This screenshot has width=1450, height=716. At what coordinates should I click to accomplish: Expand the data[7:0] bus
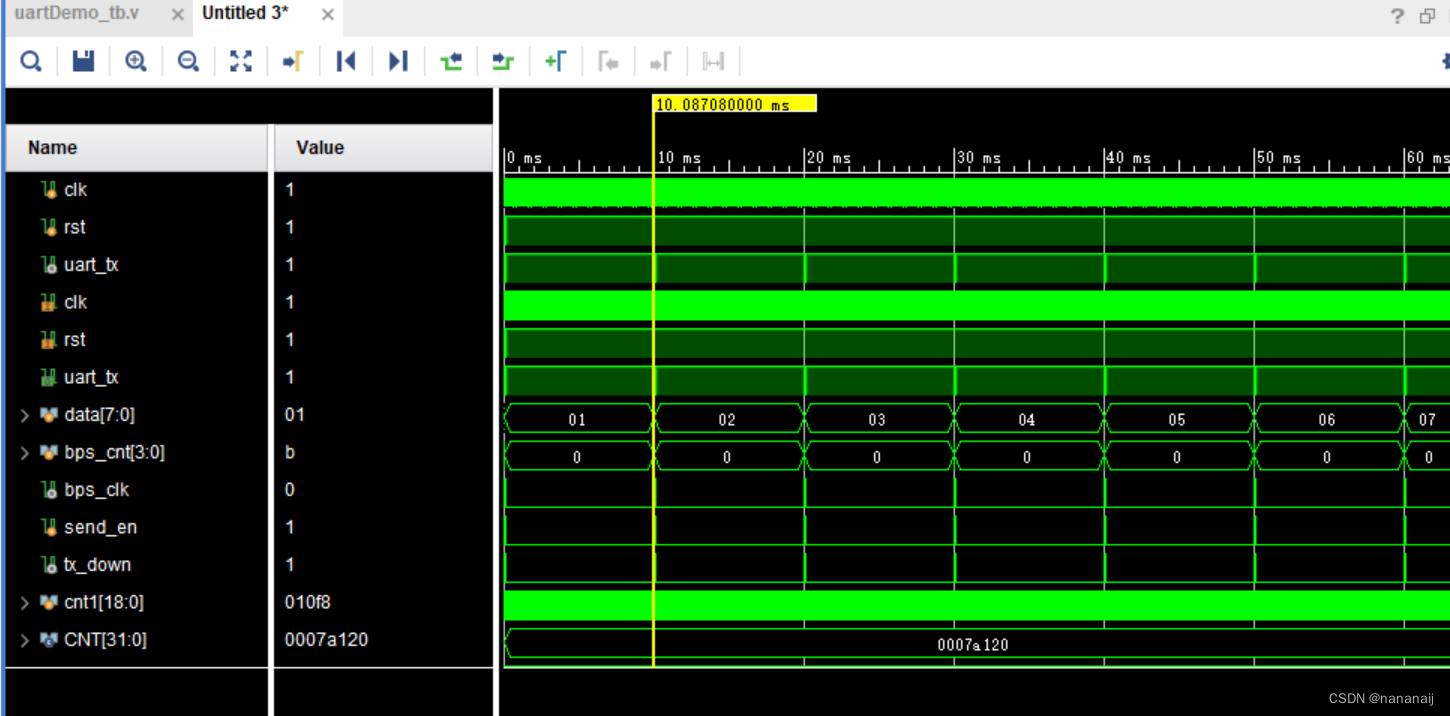pos(25,415)
